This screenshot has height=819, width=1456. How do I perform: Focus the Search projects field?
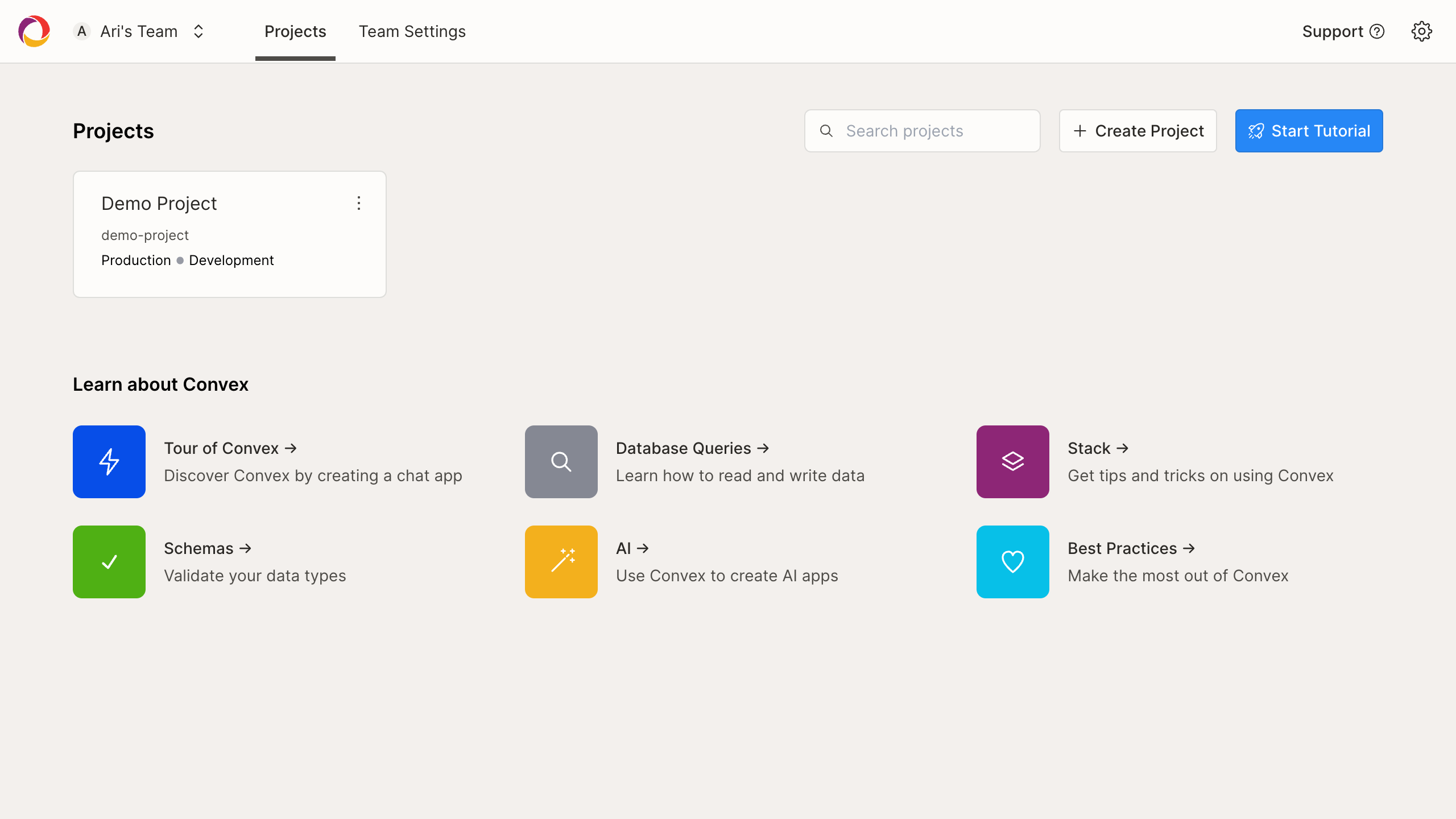923,131
